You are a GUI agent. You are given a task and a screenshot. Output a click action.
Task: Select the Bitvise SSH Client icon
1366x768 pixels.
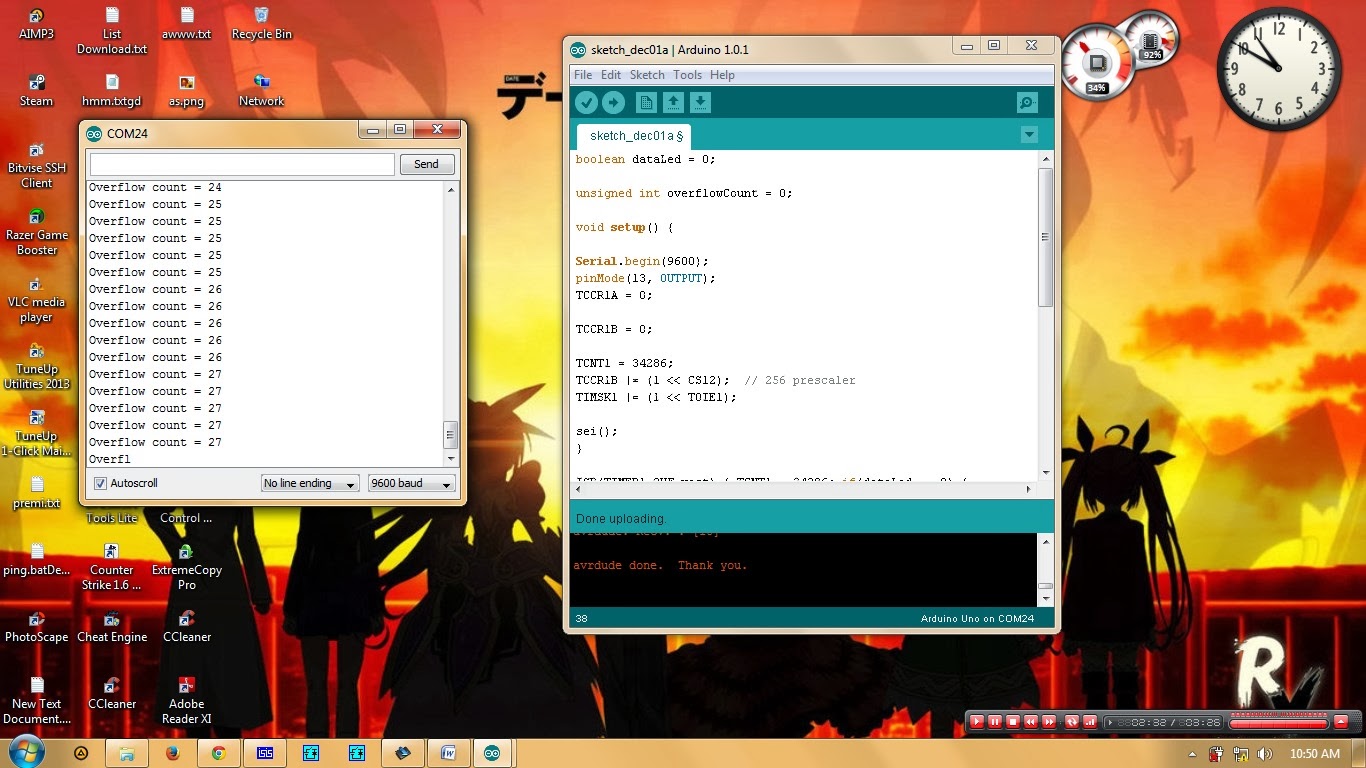(36, 166)
